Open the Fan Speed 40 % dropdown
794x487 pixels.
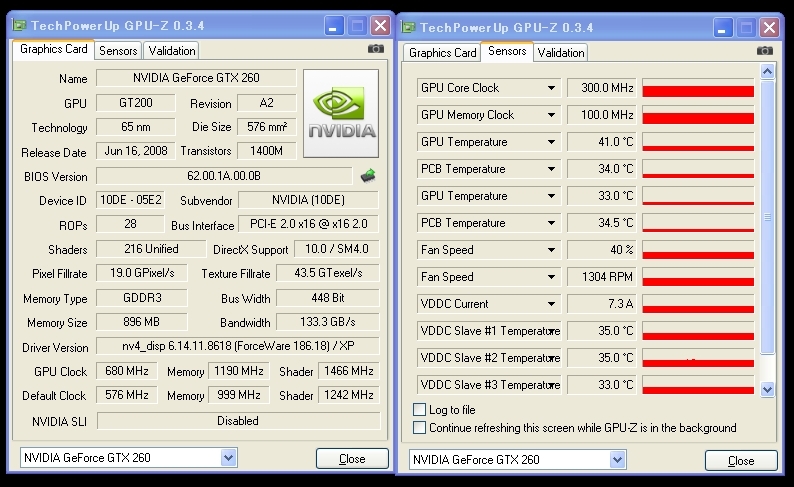point(551,250)
